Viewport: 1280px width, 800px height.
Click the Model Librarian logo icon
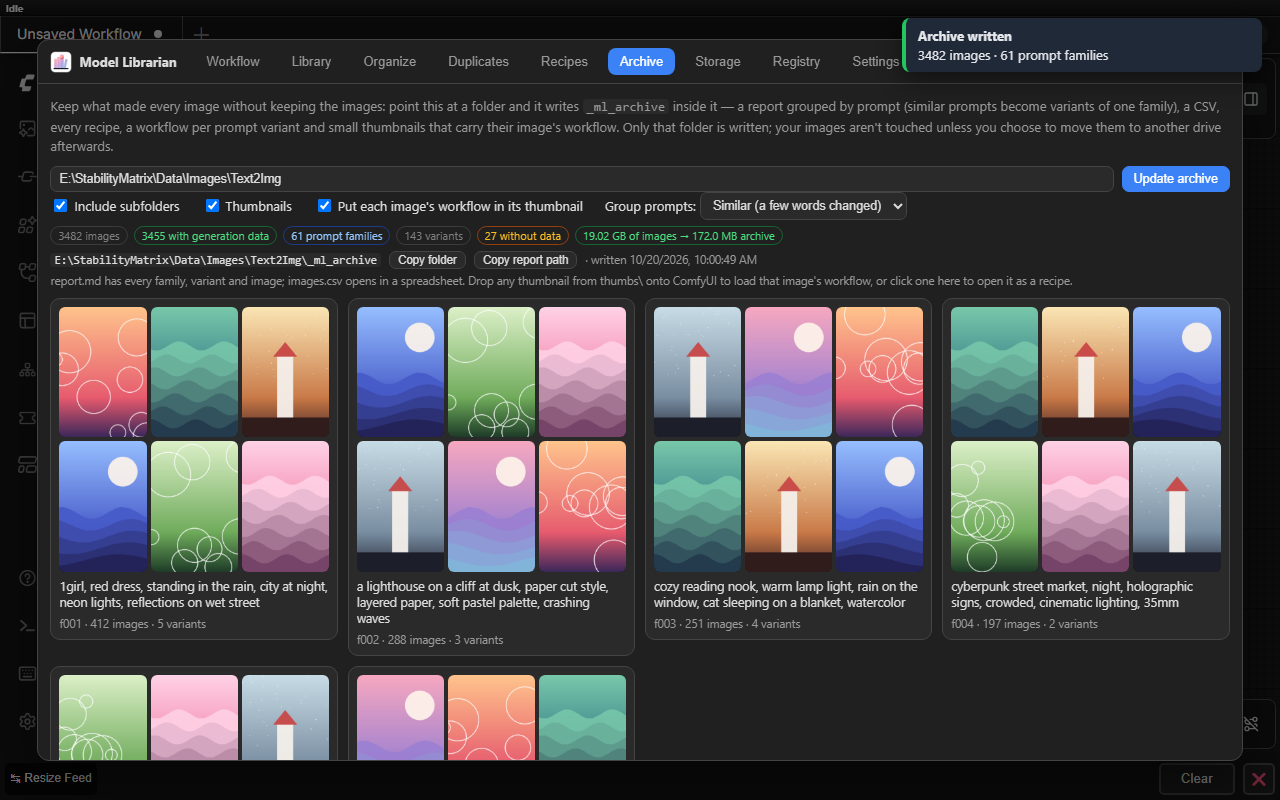coord(61,62)
